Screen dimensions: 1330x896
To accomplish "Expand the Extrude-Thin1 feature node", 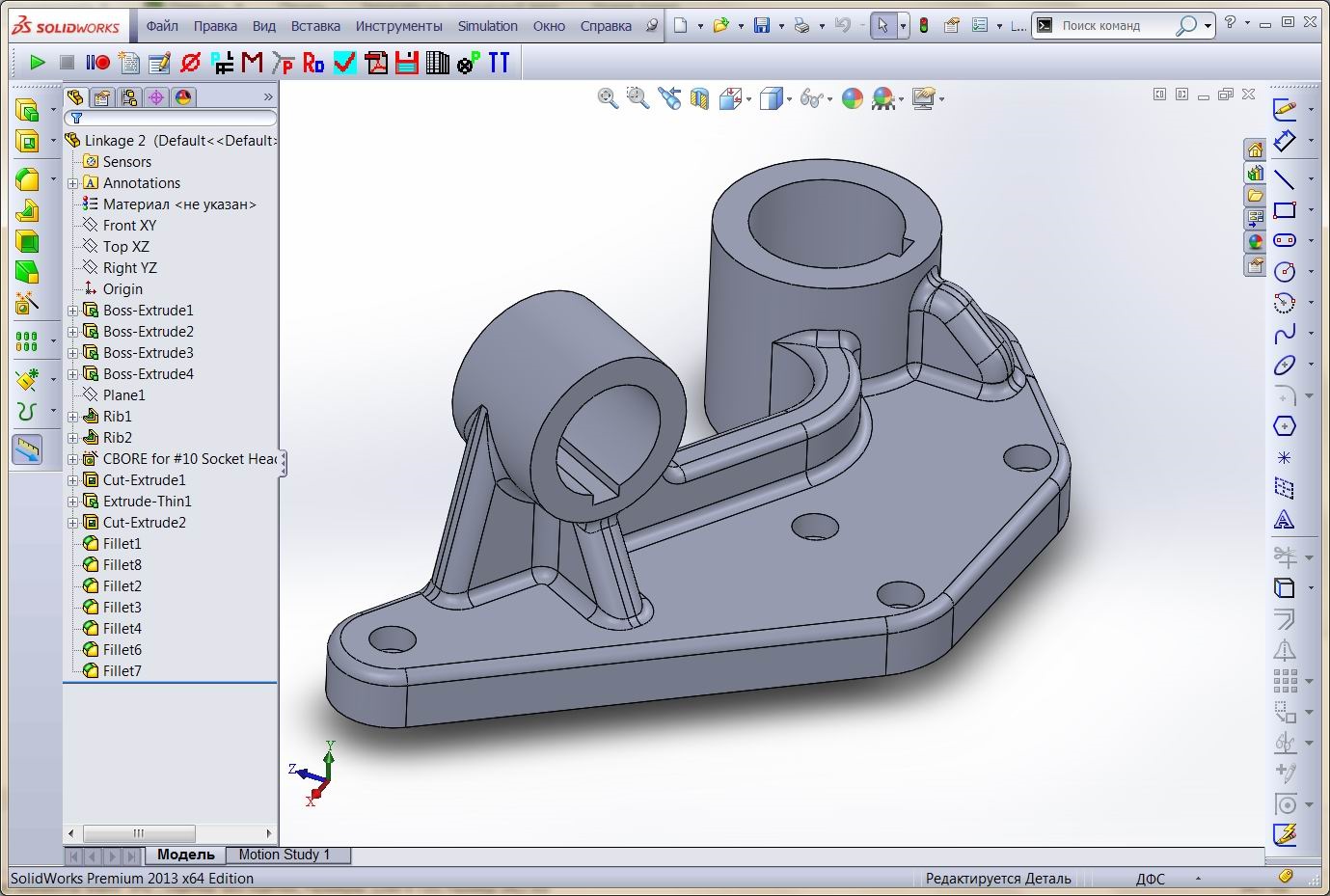I will (73, 502).
